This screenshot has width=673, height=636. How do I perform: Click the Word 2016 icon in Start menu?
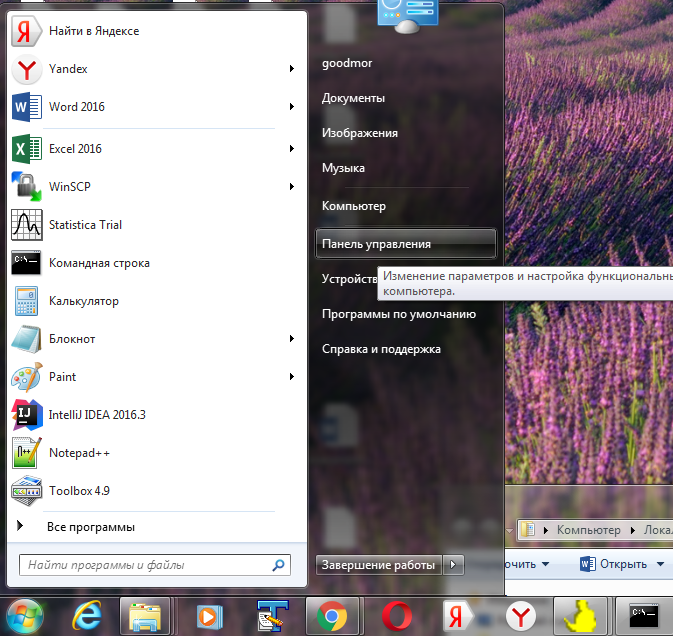coord(26,107)
